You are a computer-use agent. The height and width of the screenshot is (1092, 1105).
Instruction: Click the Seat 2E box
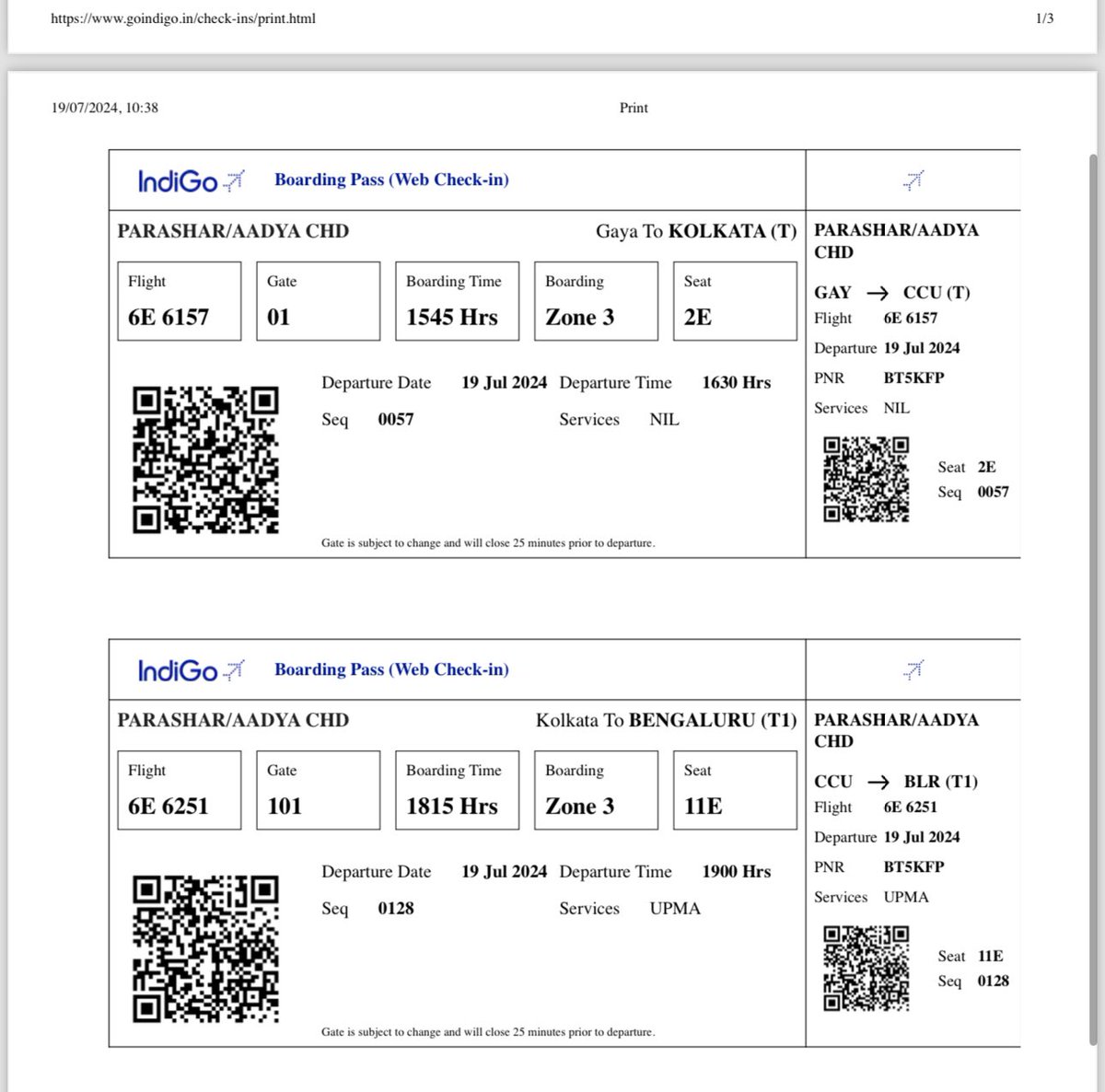(735, 301)
